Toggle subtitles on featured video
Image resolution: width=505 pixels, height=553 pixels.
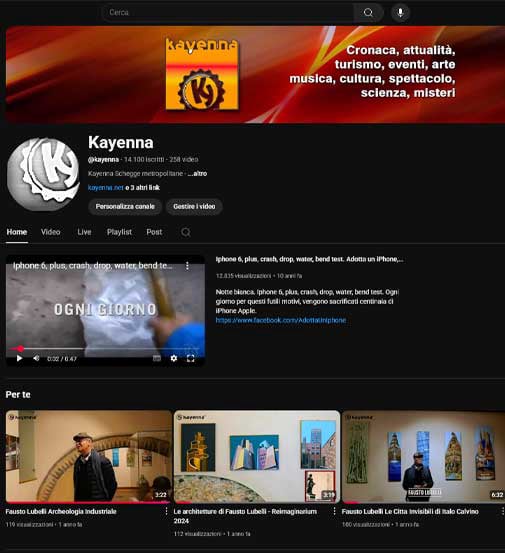157,358
